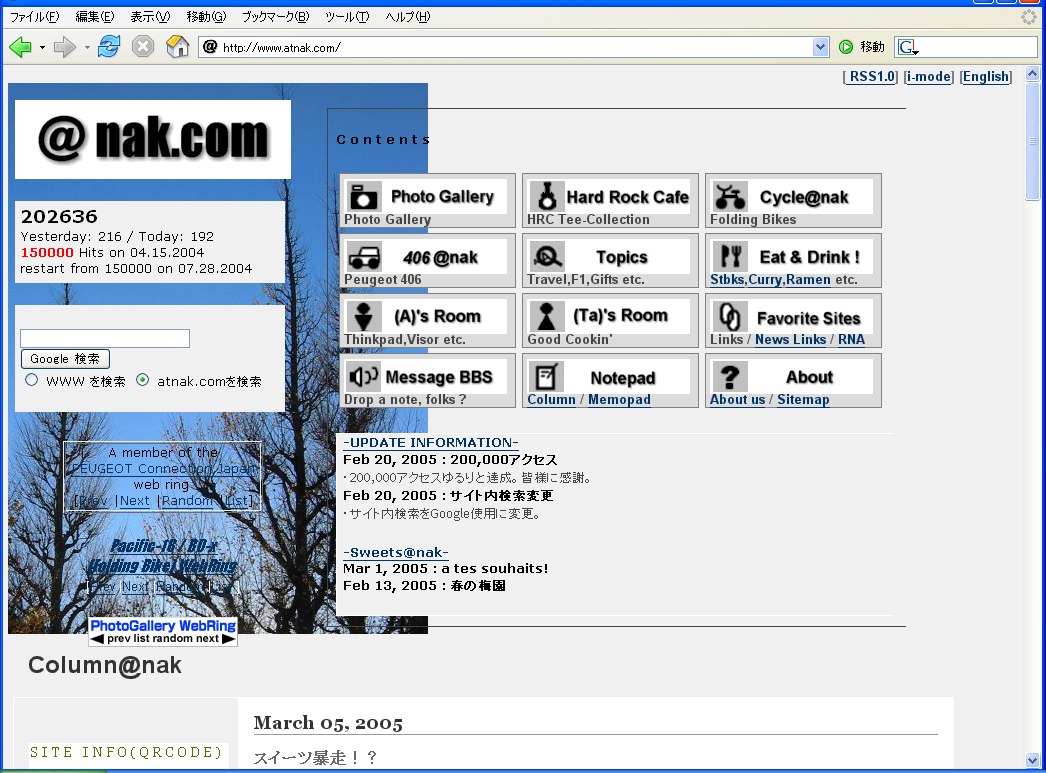Click the scrollbar up arrow
The image size is (1046, 773).
(1032, 73)
